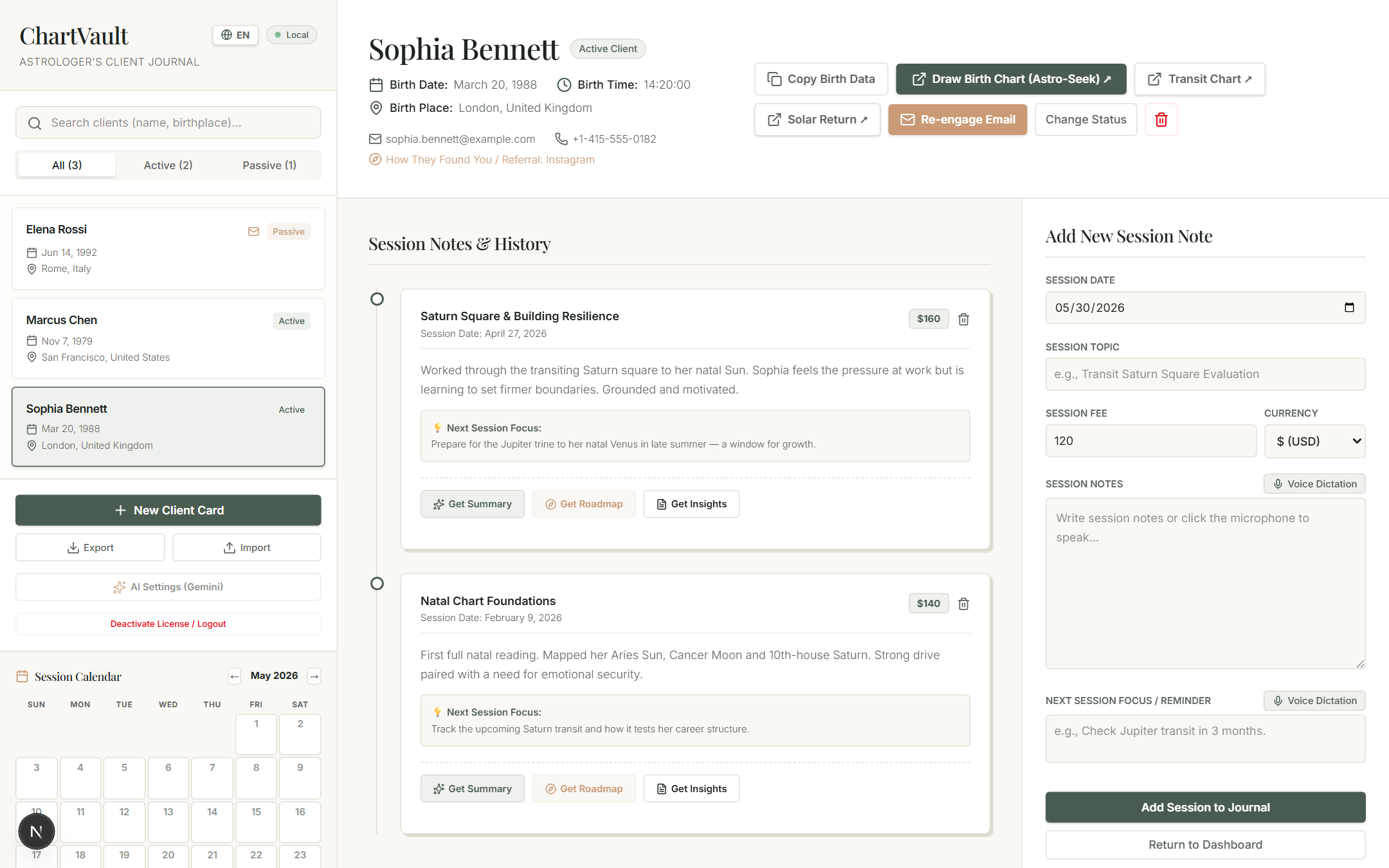Open Solar Return chart
1389x868 pixels.
[817, 120]
